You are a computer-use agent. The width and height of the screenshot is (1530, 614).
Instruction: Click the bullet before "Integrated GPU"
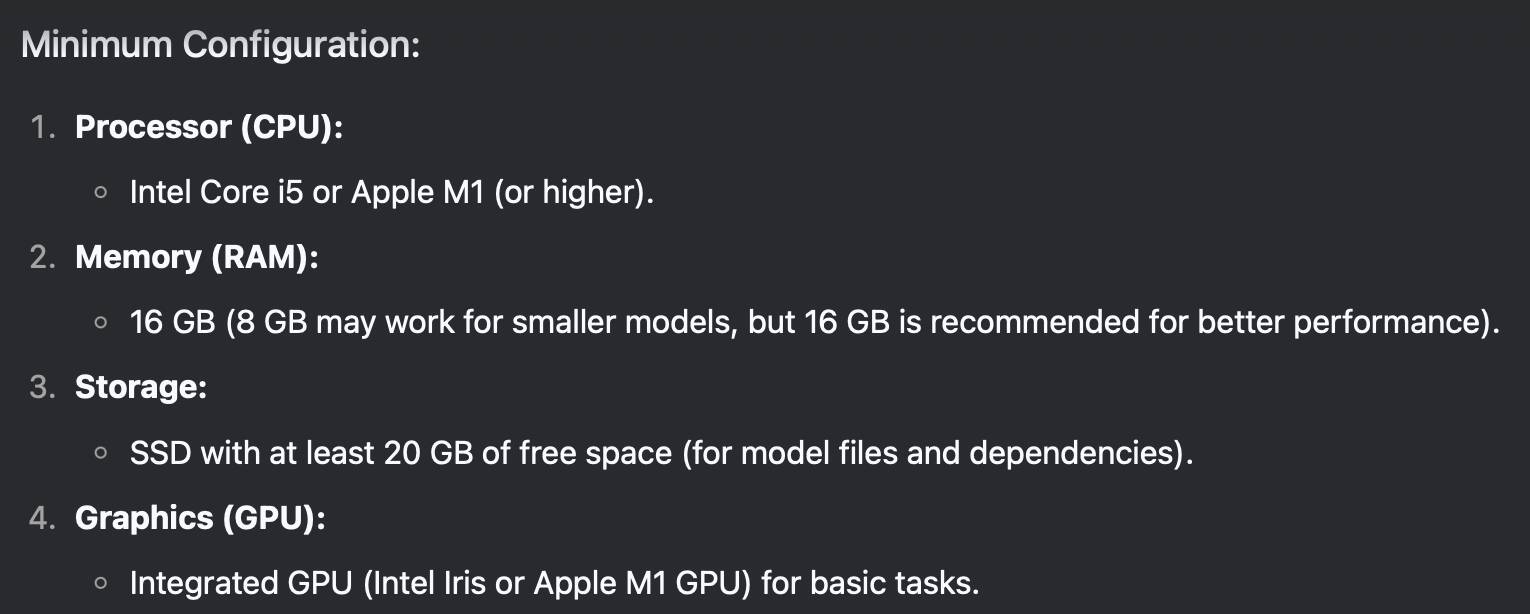[100, 583]
